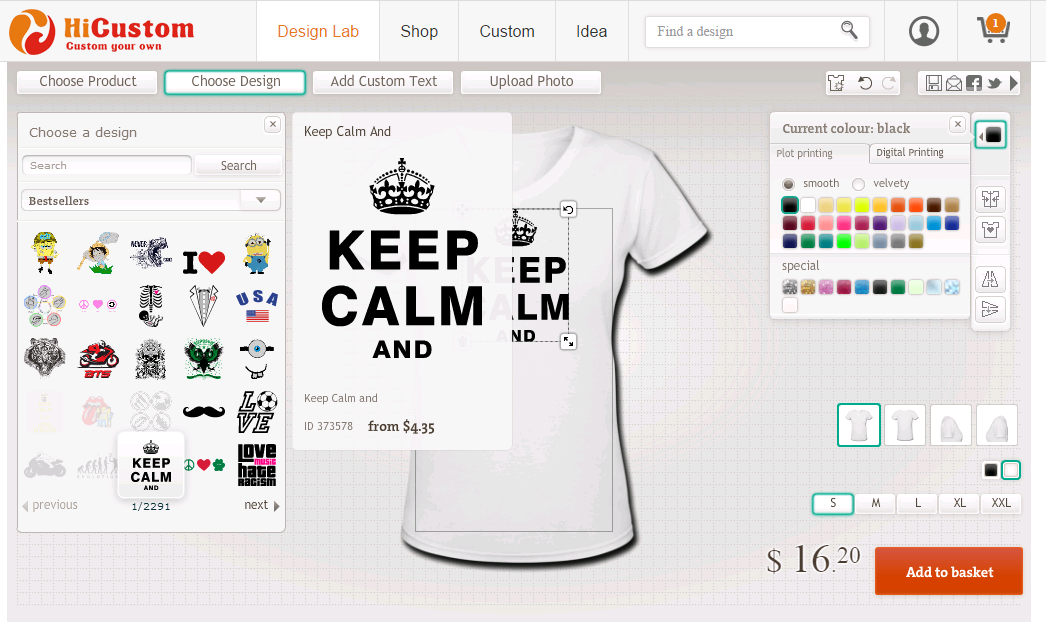Center the design horizontally on shirt
1046x630 pixels.
click(x=991, y=199)
